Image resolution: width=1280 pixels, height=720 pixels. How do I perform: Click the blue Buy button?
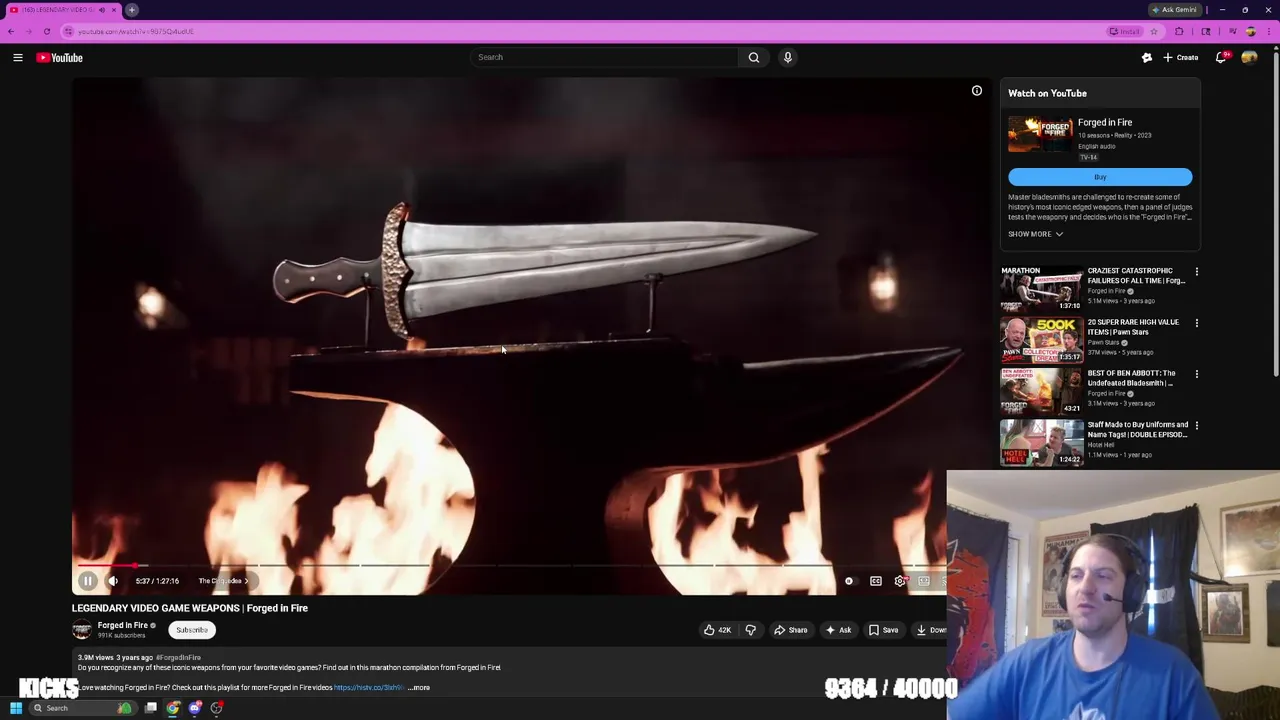[1100, 177]
